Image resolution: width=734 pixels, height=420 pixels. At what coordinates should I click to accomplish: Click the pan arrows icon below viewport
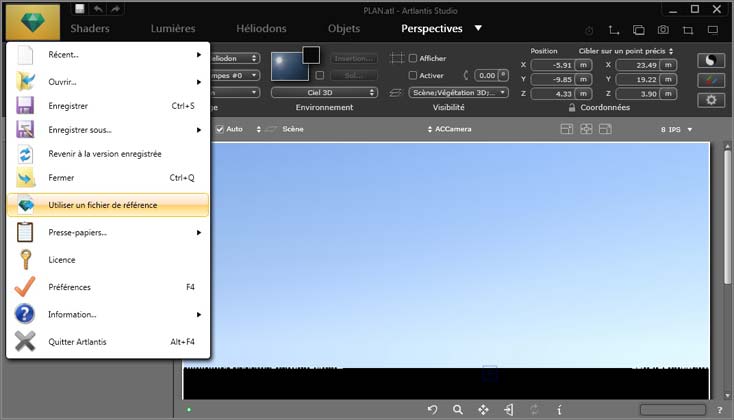pyautogui.click(x=483, y=409)
